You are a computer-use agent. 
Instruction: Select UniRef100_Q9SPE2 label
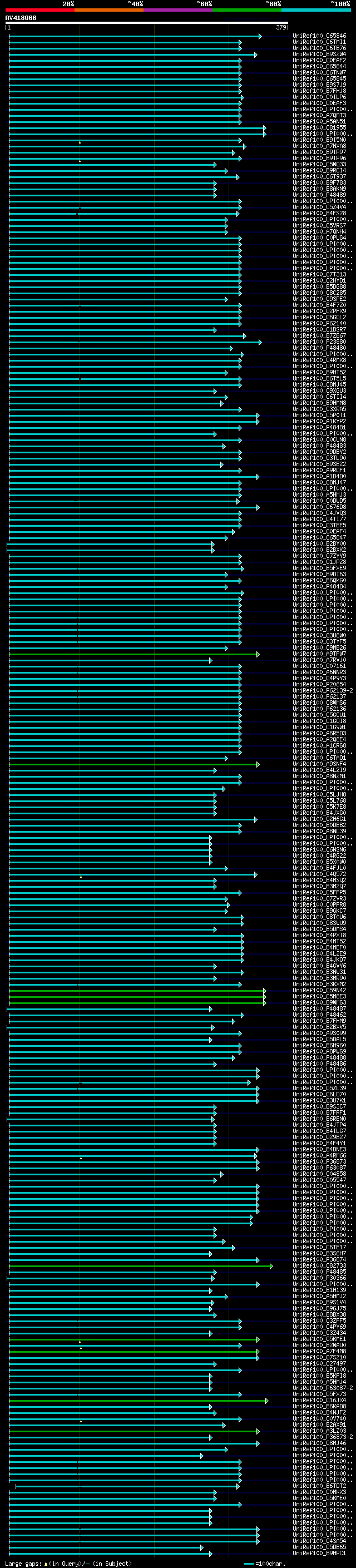pyautogui.click(x=319, y=299)
